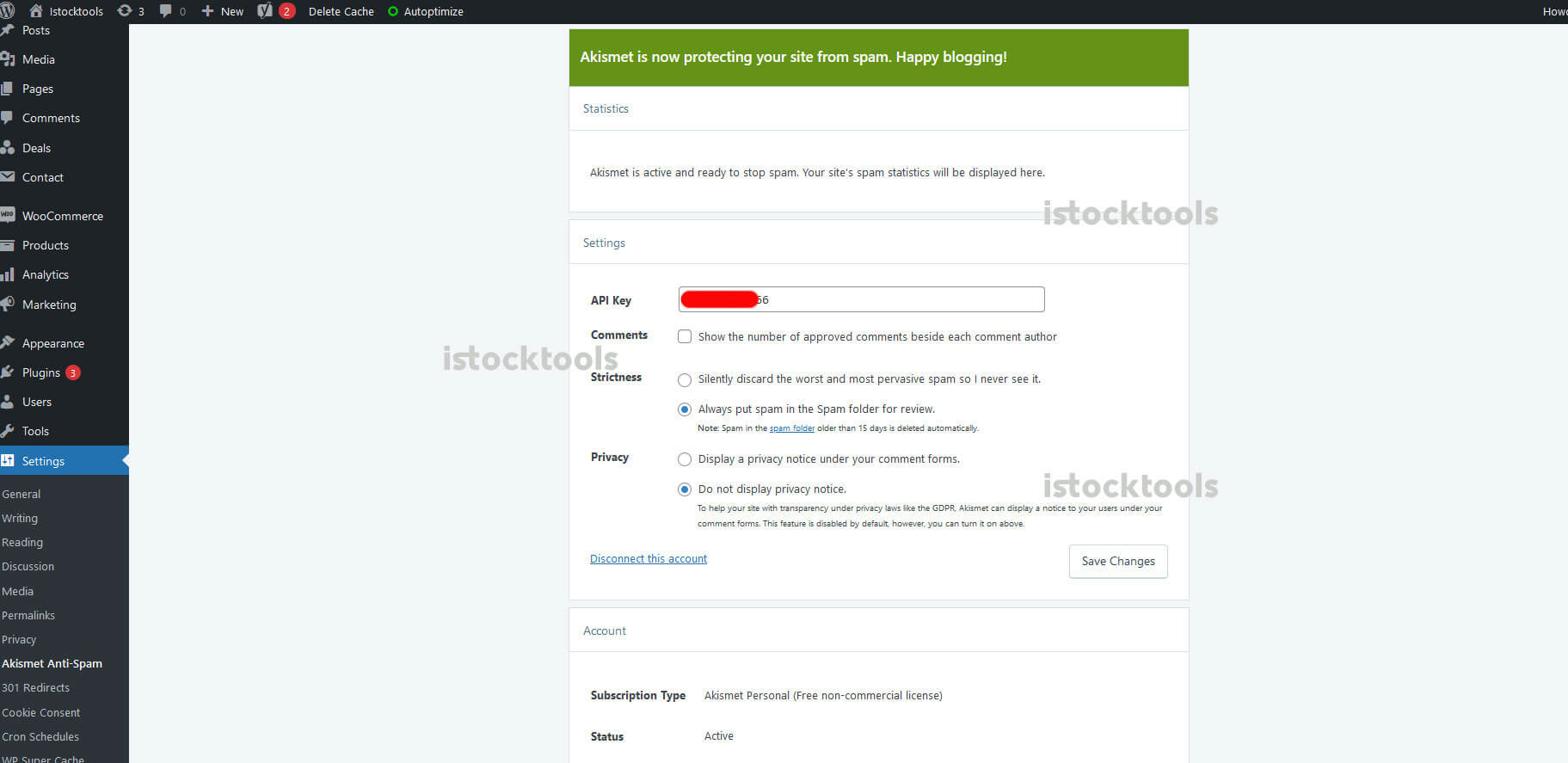Click the WooCommerce sidebar icon
The width and height of the screenshot is (1568, 763).
click(x=8, y=215)
